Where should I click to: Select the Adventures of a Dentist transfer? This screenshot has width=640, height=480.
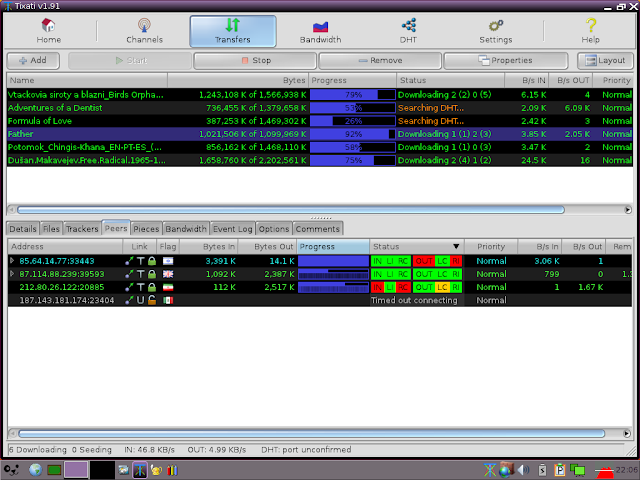[x=320, y=108]
